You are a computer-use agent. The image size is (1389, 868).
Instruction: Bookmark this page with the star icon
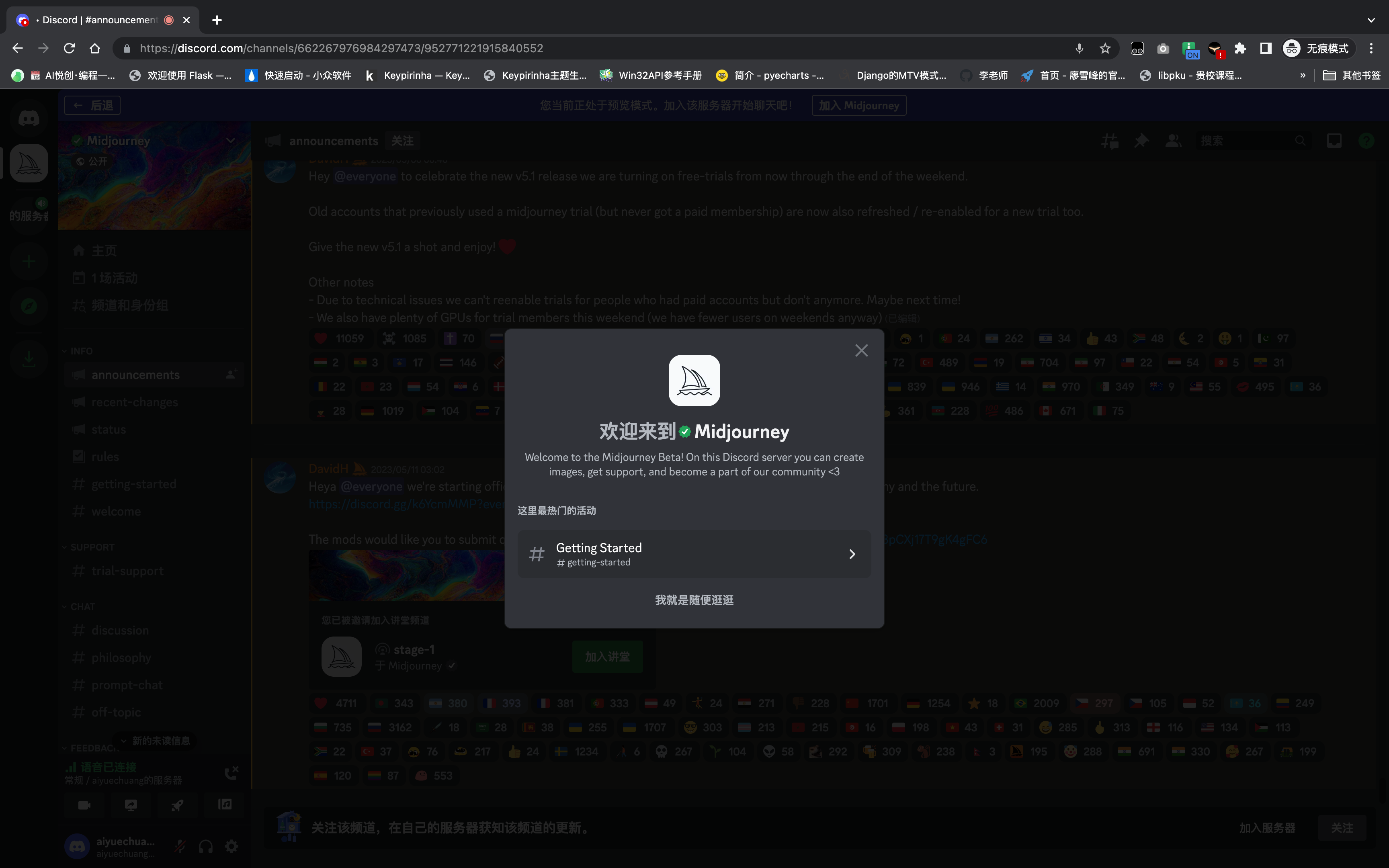click(1105, 48)
